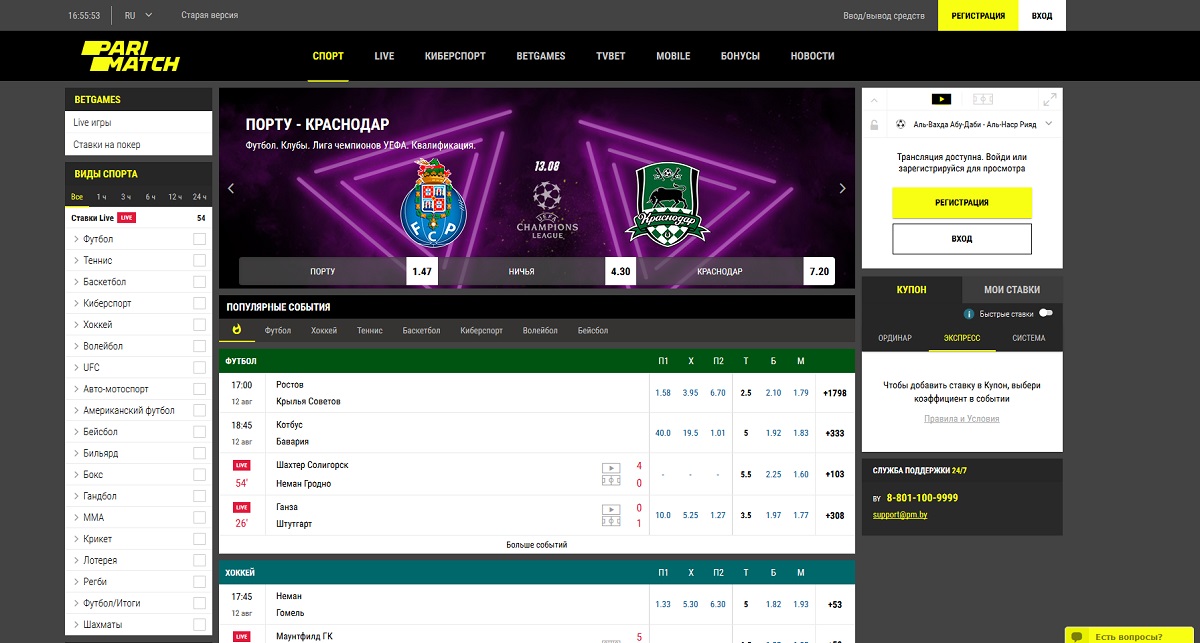Select odds 1.47 for Порту
Screen dimensions: 1200x643
coord(422,271)
